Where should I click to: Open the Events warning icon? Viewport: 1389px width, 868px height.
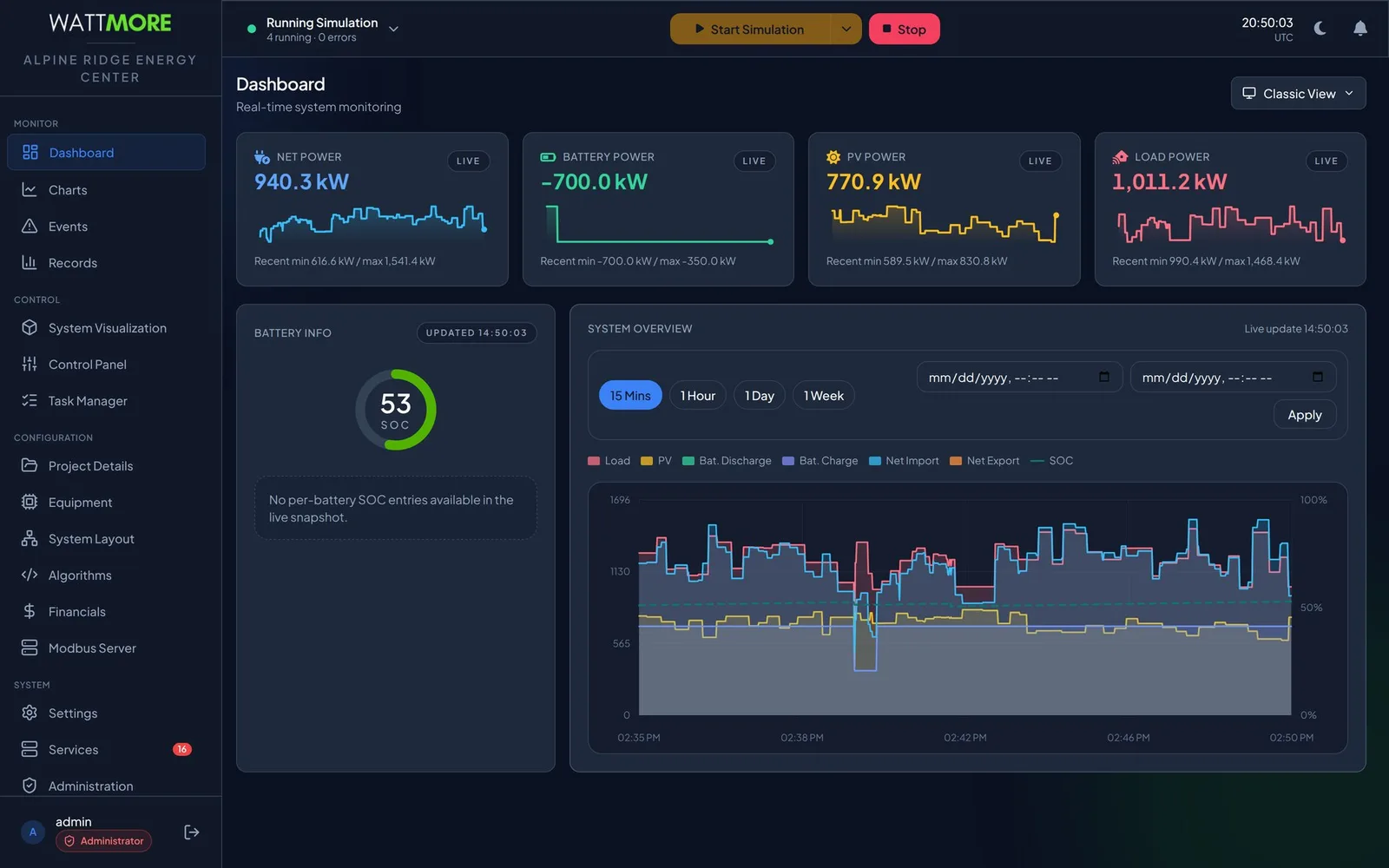[x=30, y=227]
